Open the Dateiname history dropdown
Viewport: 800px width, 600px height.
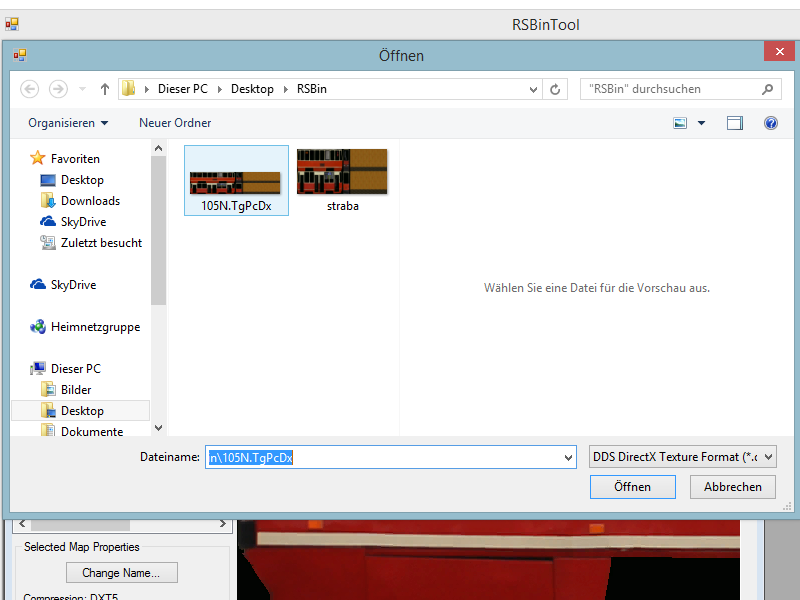pyautogui.click(x=569, y=457)
